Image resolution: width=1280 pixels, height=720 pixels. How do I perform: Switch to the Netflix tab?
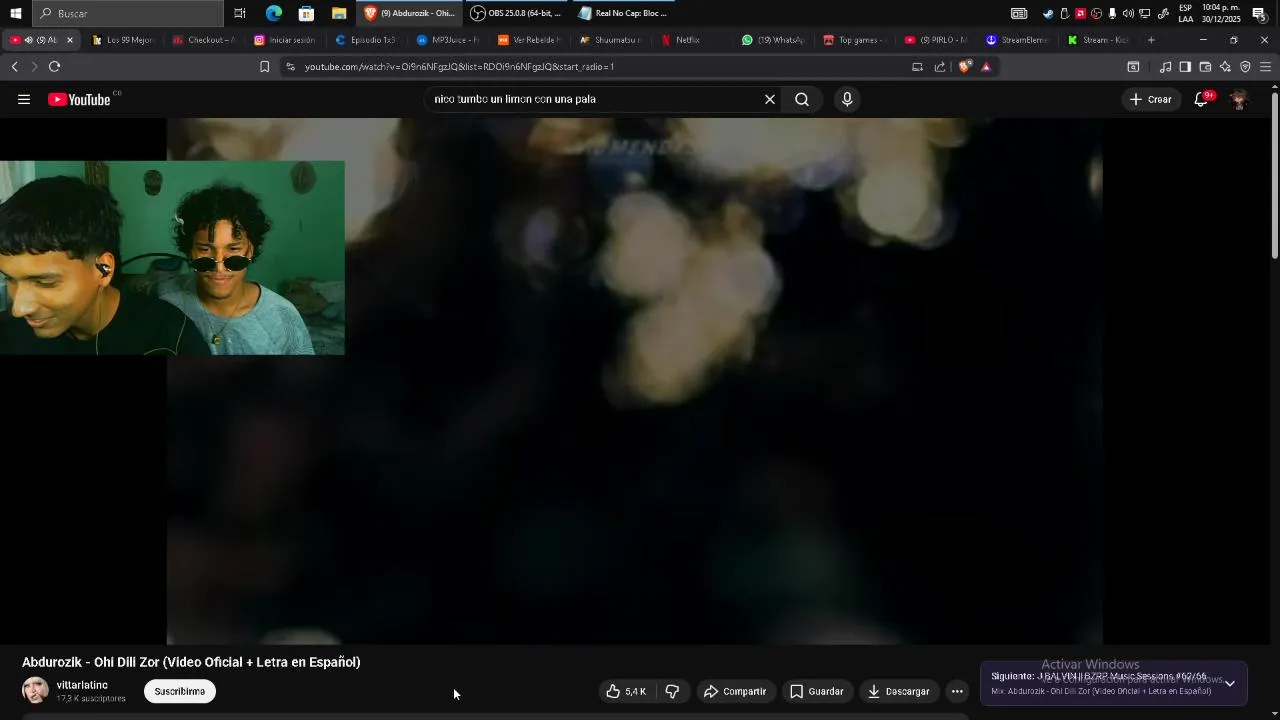692,40
